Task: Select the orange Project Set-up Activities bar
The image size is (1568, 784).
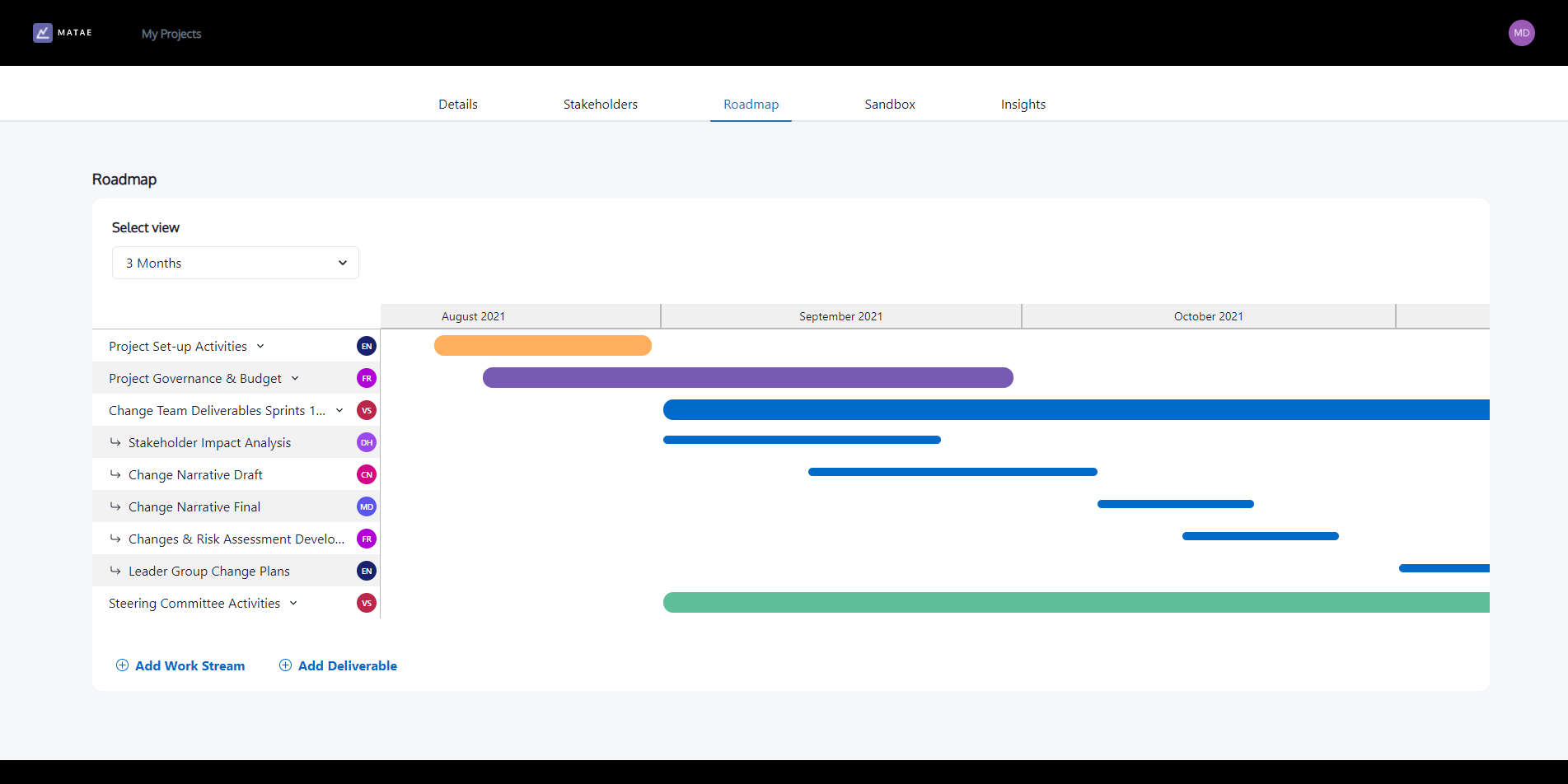Action: tap(541, 345)
